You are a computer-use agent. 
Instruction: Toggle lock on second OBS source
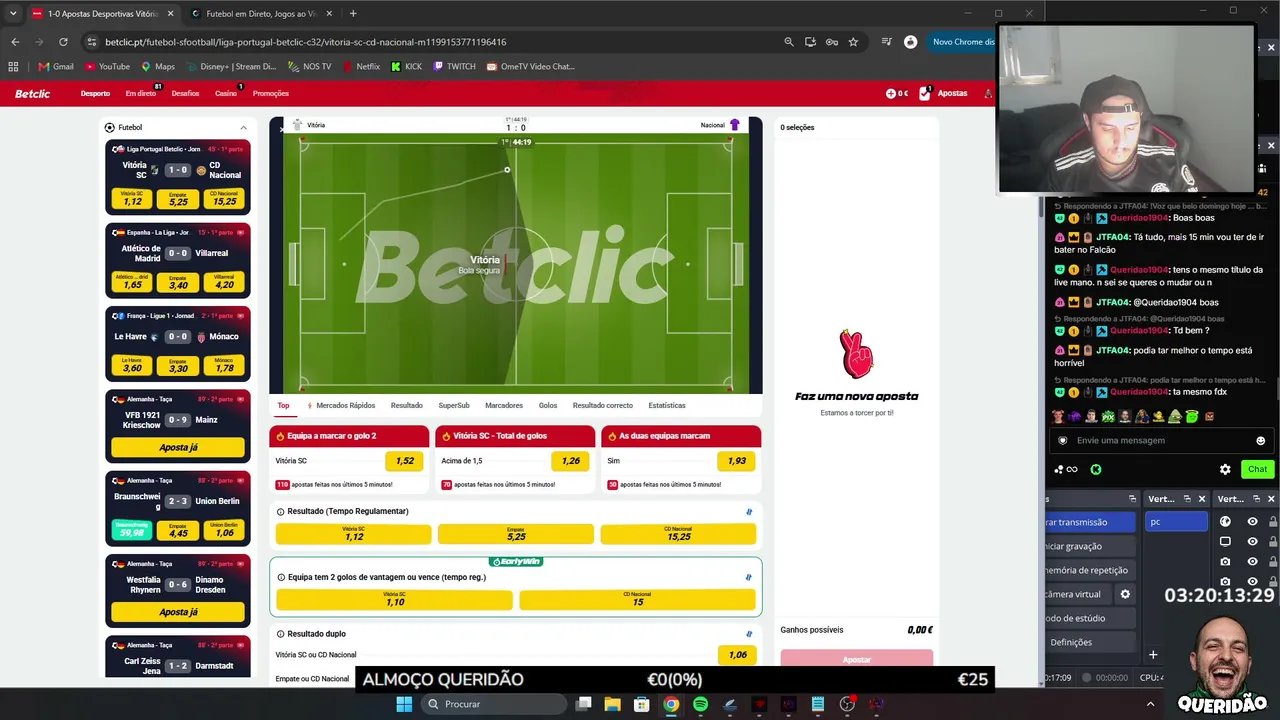point(1273,542)
